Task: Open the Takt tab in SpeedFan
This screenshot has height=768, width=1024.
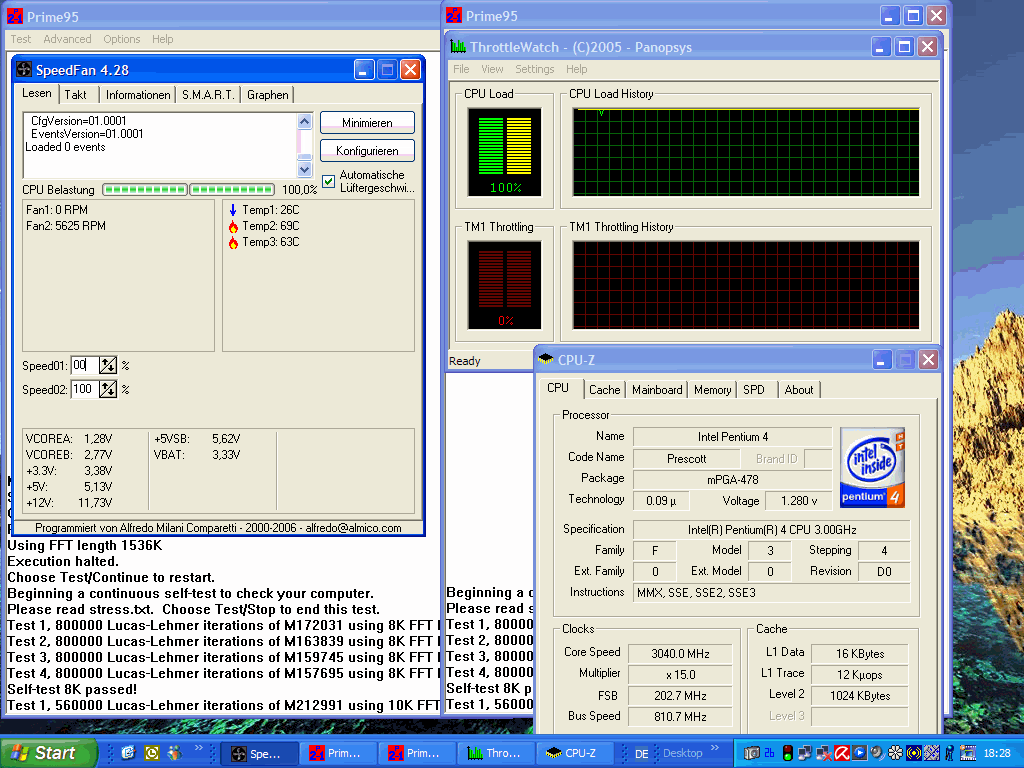Action: [76, 95]
